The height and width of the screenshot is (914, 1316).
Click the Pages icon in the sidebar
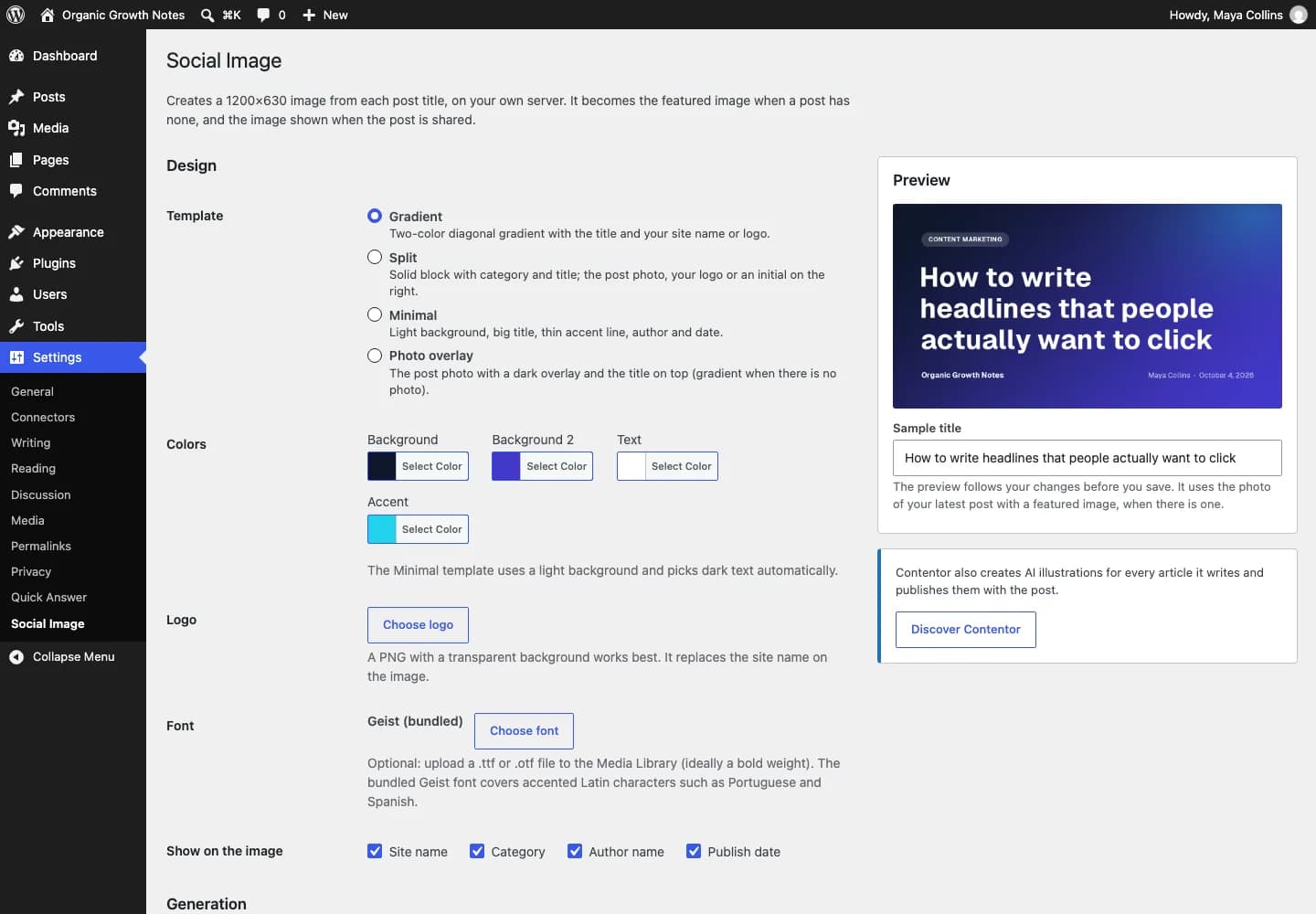click(16, 160)
